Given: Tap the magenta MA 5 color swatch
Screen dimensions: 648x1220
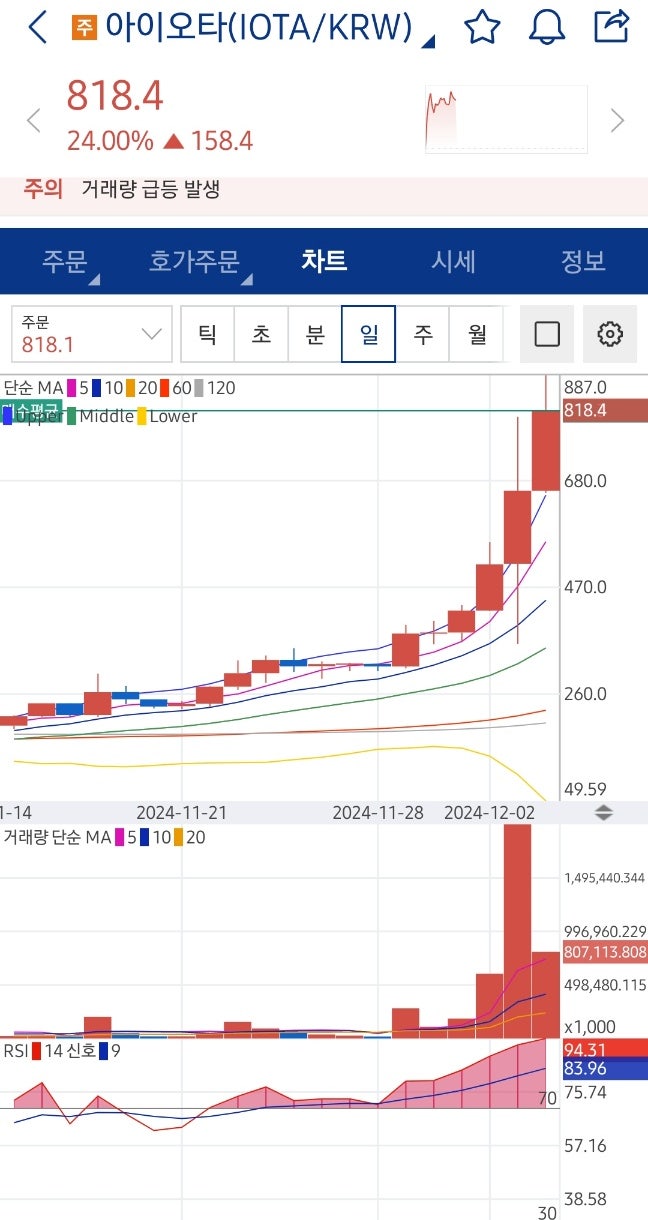Looking at the screenshot, I should pos(71,387).
